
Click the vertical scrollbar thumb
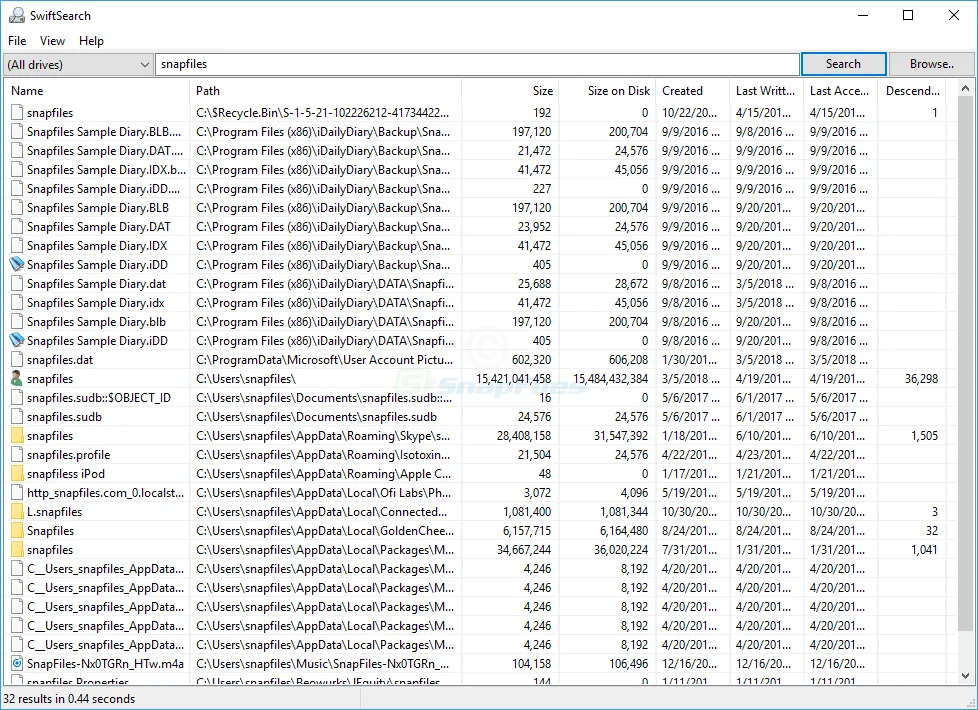(965, 364)
